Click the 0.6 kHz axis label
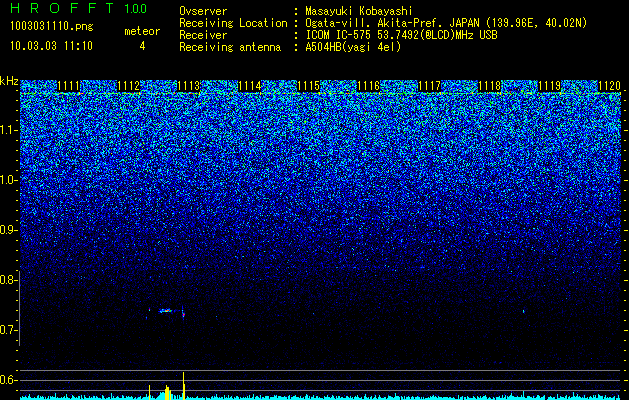This screenshot has height=400, width=629. tap(7, 380)
